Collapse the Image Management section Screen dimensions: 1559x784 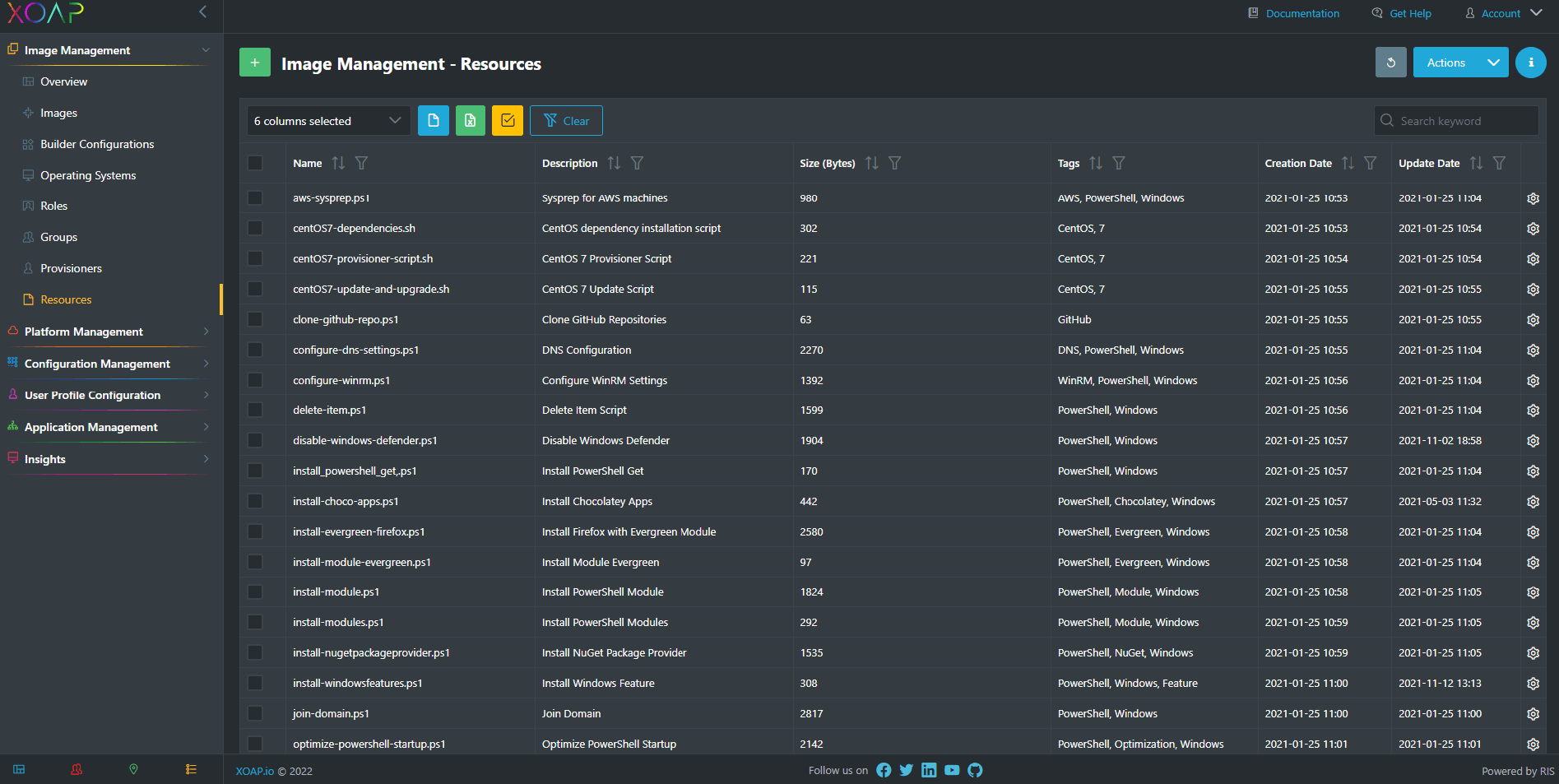click(x=111, y=50)
